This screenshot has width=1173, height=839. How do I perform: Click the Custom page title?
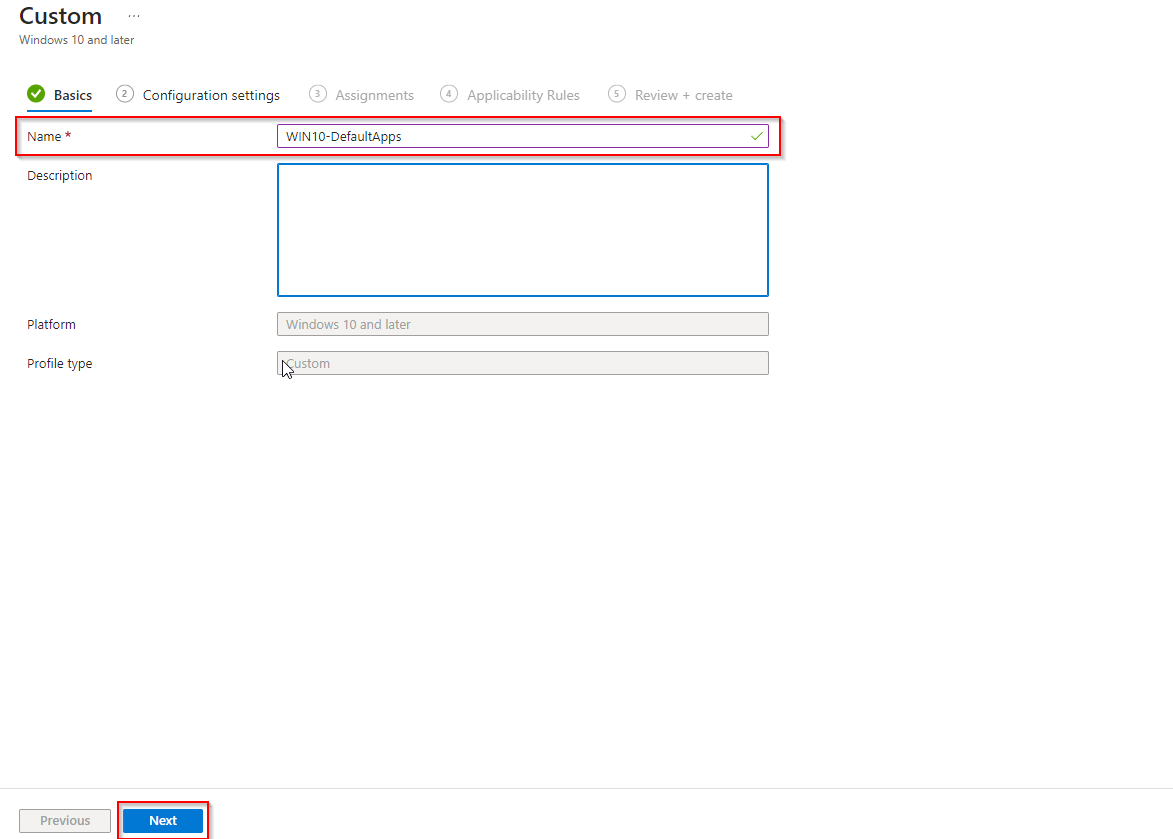(60, 16)
